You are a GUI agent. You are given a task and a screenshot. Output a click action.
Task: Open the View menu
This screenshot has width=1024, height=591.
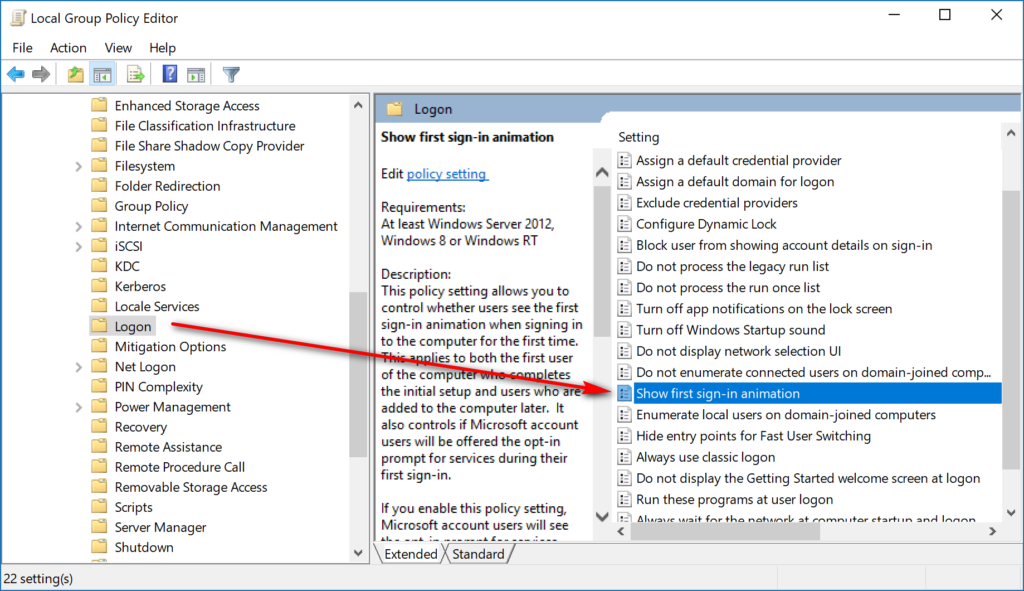point(118,47)
